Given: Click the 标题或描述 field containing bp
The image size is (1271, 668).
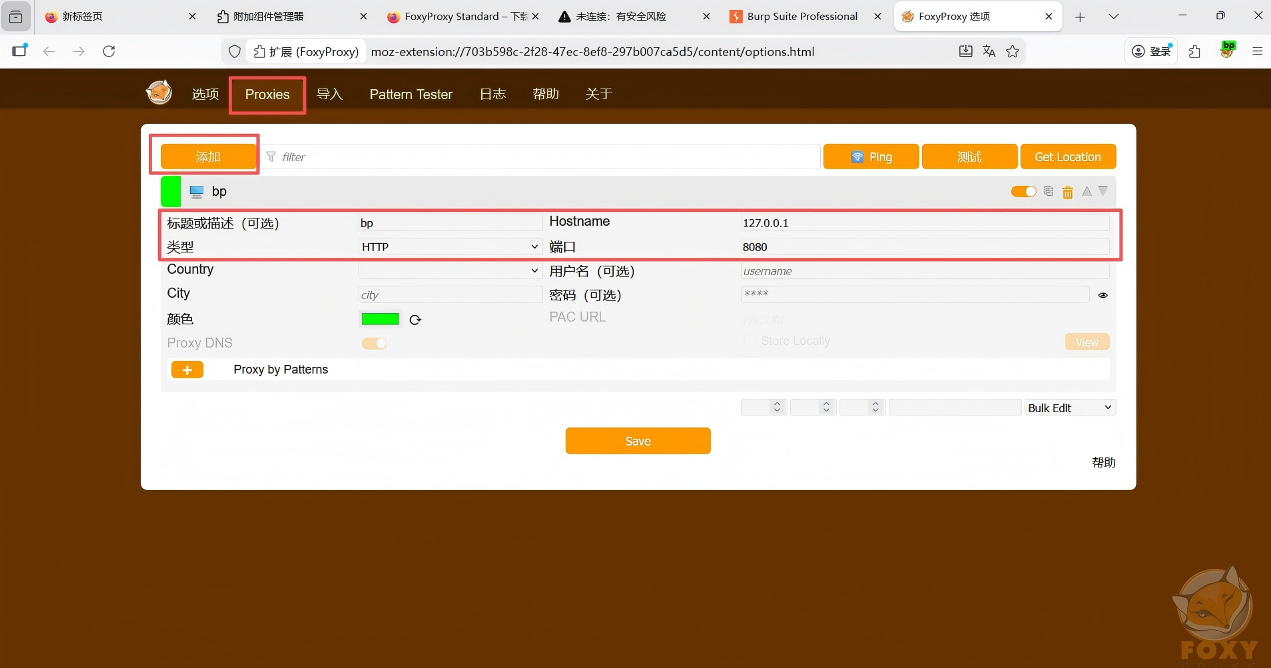Looking at the screenshot, I should tap(450, 223).
